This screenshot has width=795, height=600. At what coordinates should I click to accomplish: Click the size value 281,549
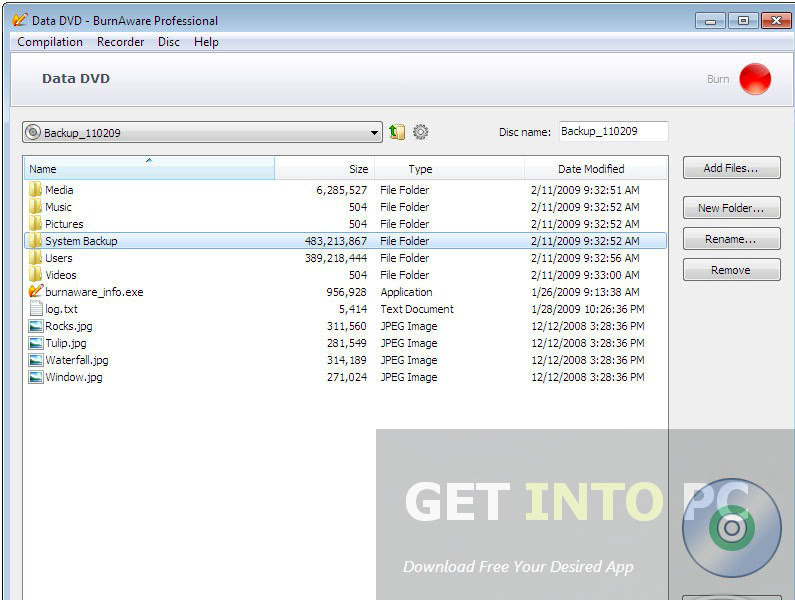tap(346, 343)
